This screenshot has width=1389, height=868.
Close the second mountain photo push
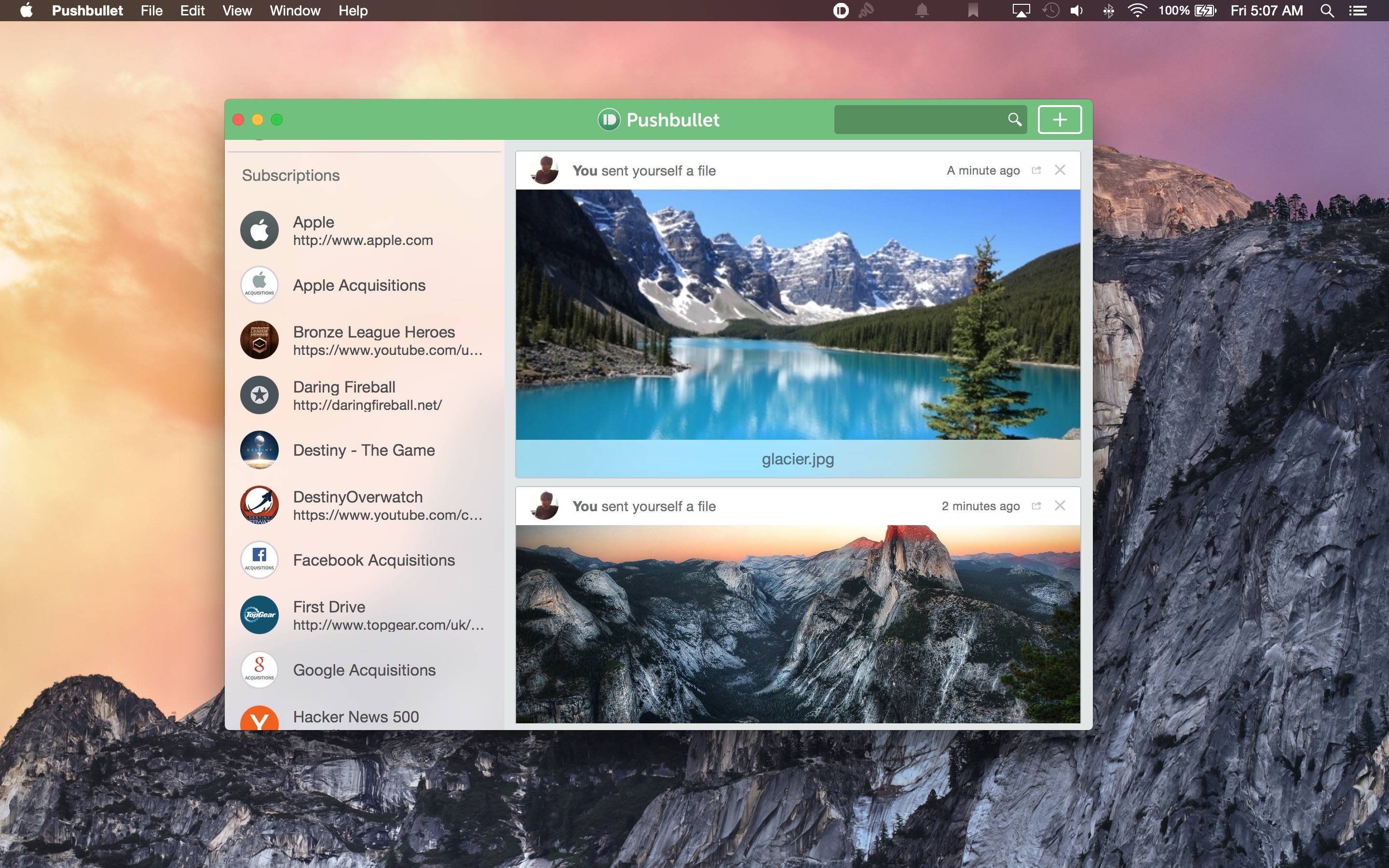(x=1060, y=505)
